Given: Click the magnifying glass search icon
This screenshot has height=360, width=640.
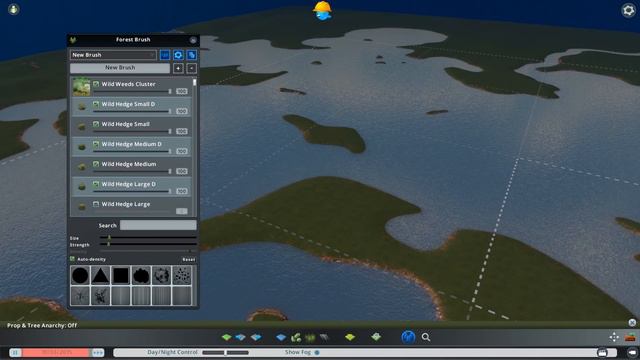Looking at the screenshot, I should (426, 337).
